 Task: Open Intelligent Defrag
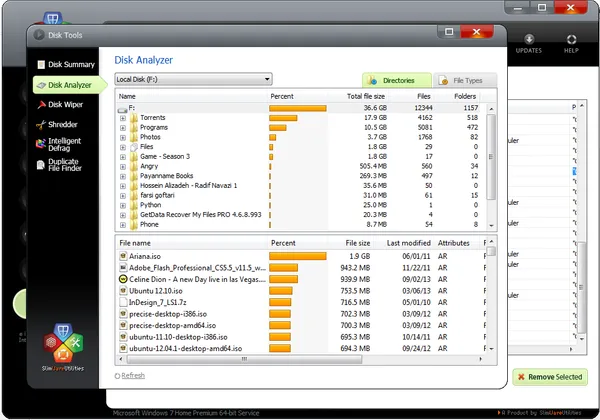point(59,144)
